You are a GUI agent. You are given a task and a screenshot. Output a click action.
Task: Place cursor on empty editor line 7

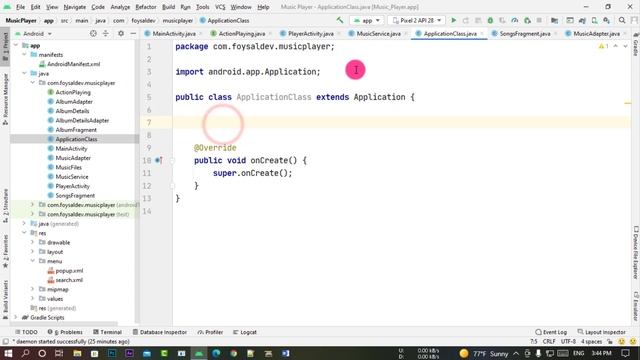coord(402,122)
